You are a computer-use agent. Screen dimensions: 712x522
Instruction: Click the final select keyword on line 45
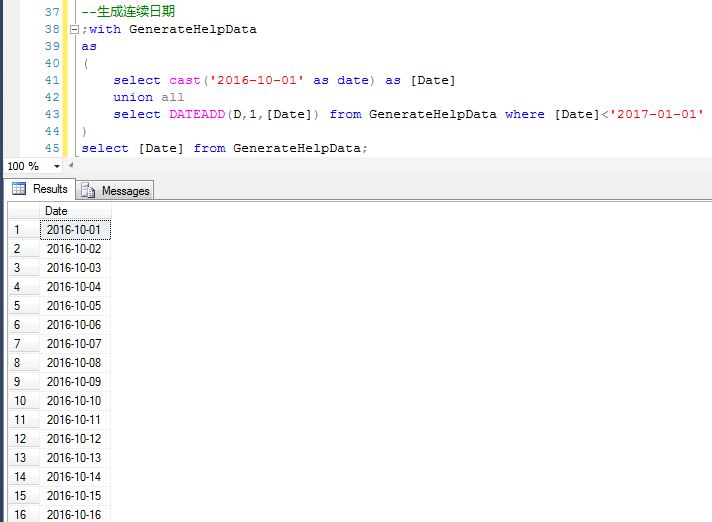(x=105, y=148)
